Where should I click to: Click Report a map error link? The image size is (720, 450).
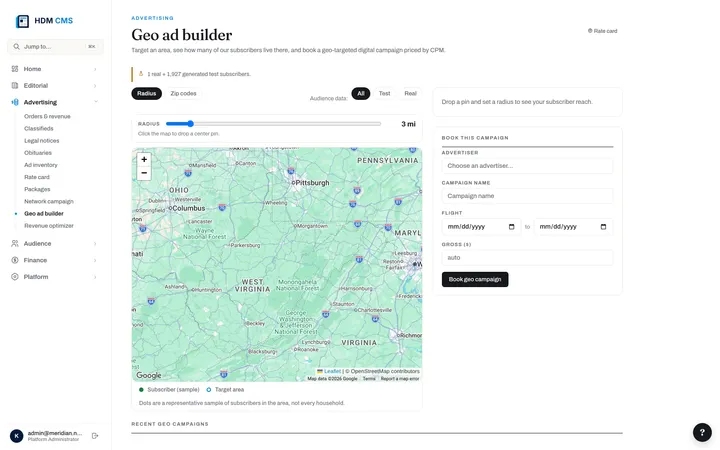400,379
